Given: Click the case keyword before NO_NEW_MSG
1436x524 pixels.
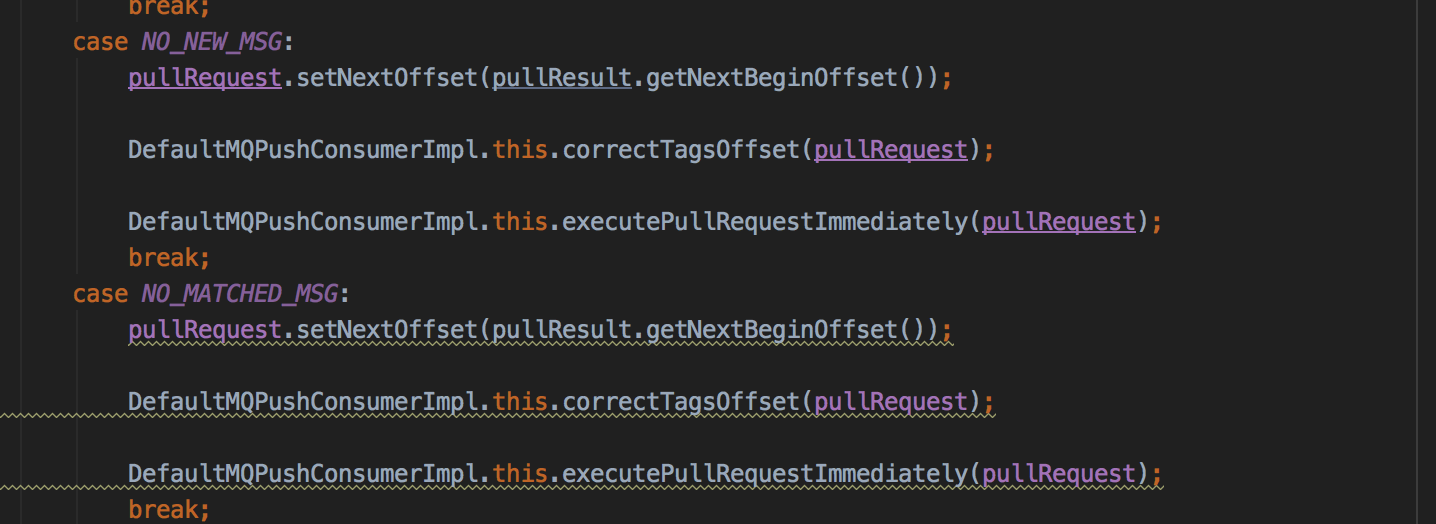Looking at the screenshot, I should [100, 42].
